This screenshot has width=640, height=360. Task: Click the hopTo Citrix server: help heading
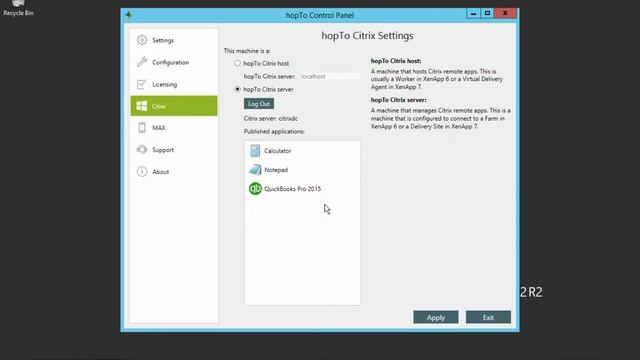398,100
